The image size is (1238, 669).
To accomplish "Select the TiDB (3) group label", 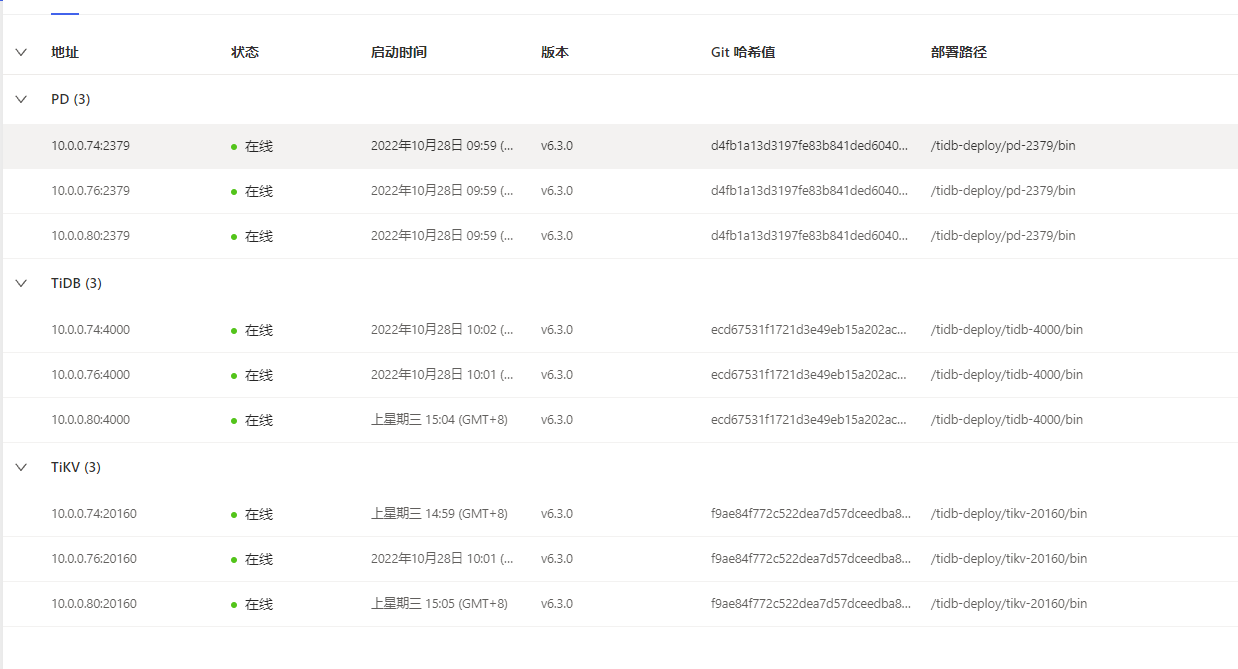I will click(76, 283).
